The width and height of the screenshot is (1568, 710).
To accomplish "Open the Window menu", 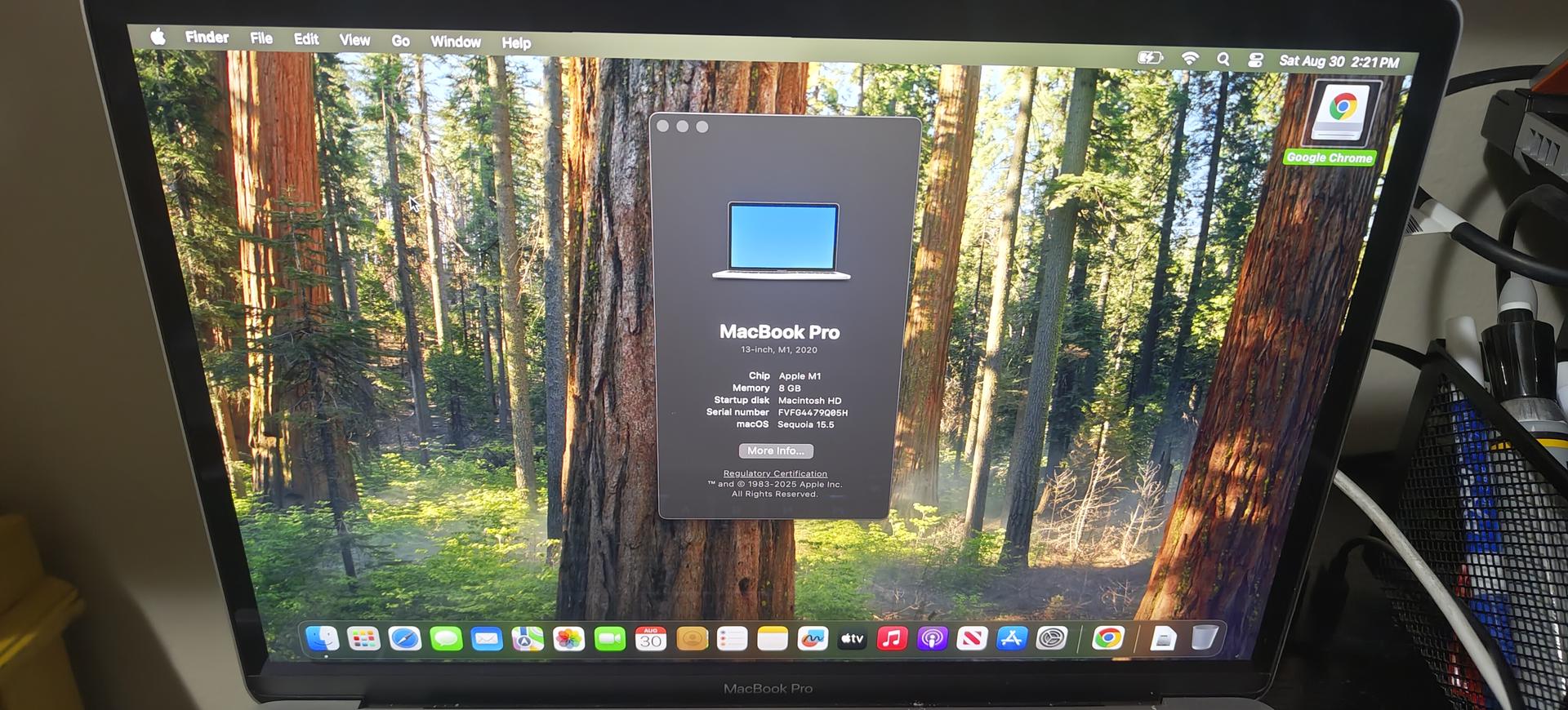I will click(x=455, y=41).
